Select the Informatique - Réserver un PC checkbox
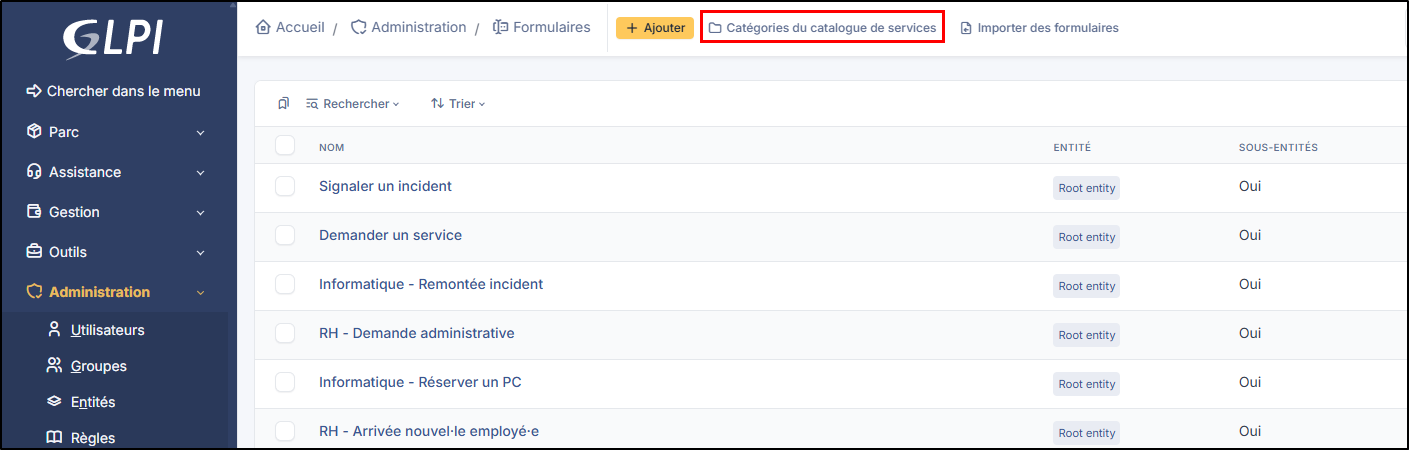 tap(285, 382)
